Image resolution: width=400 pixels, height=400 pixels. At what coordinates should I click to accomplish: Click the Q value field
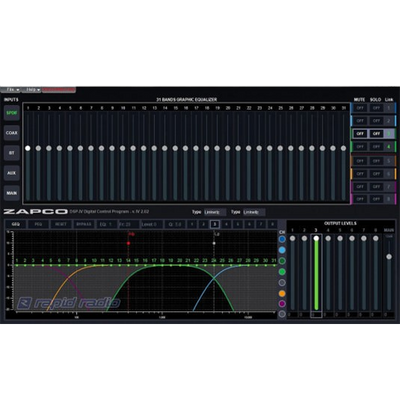point(175,224)
